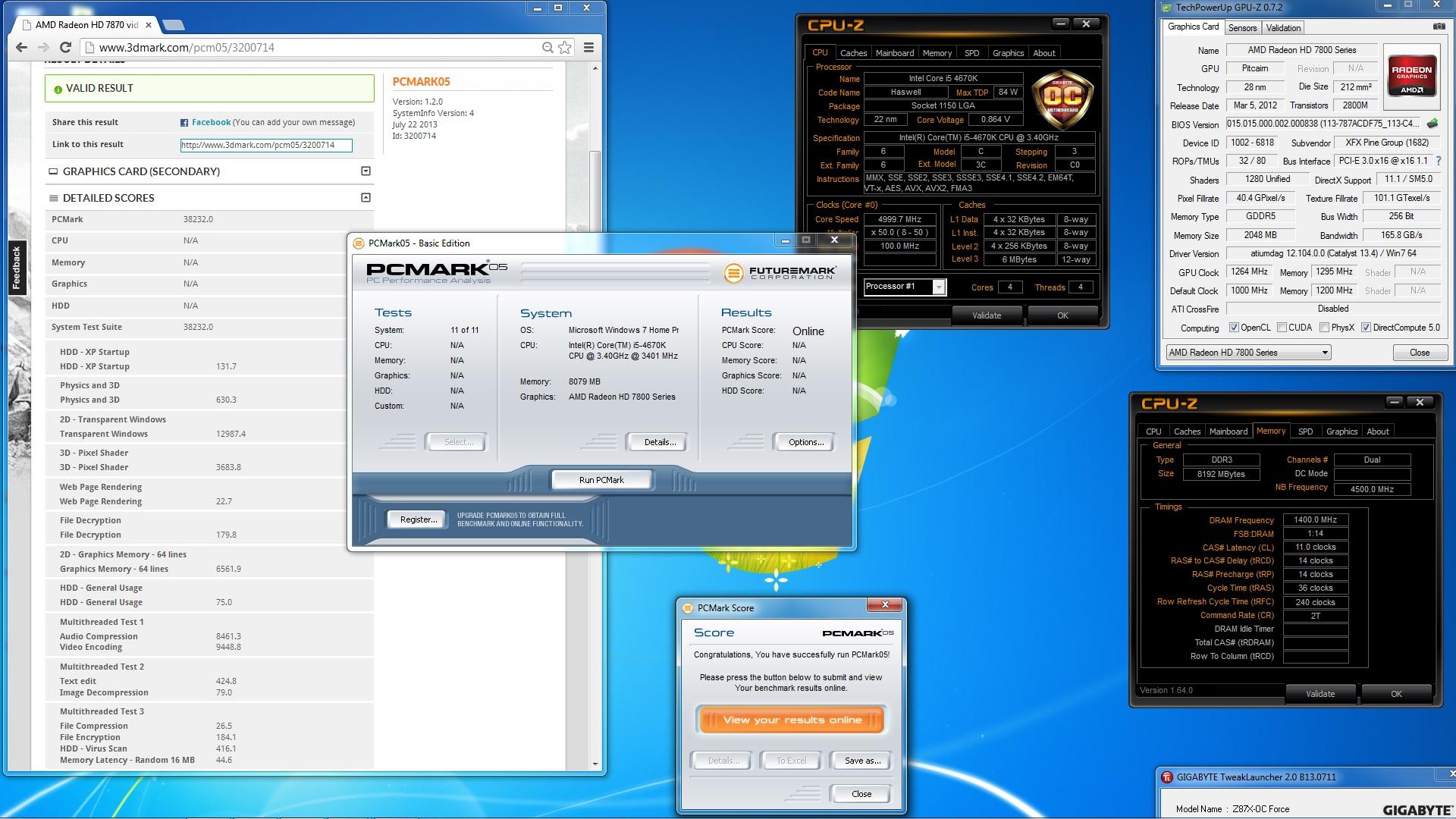Switch to Caches tab in top CPU-Z
The image size is (1456, 819).
point(853,53)
